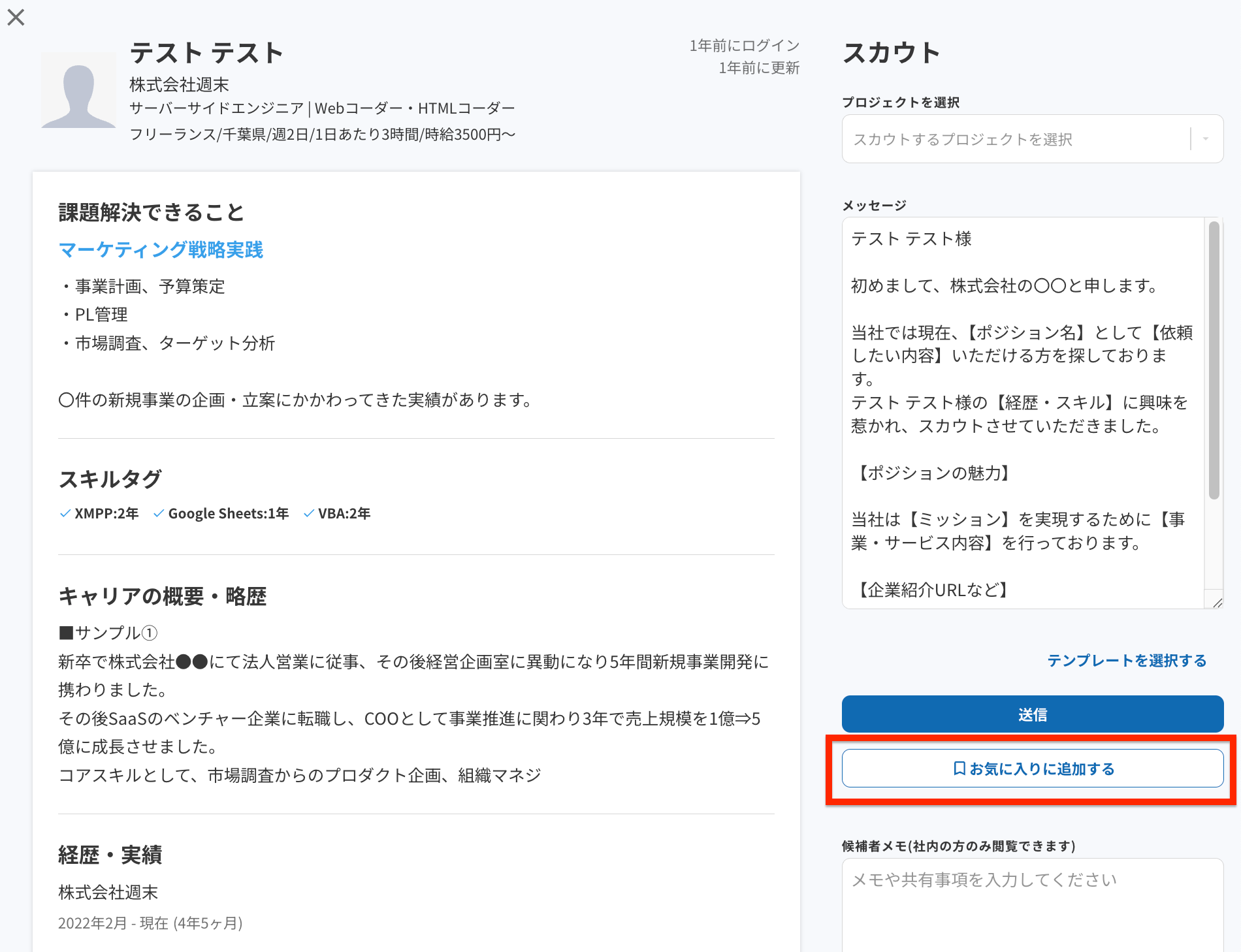This screenshot has width=1241, height=952.
Task: Click the ・市場調査、ターゲット分析 bullet line
Action: 167,343
